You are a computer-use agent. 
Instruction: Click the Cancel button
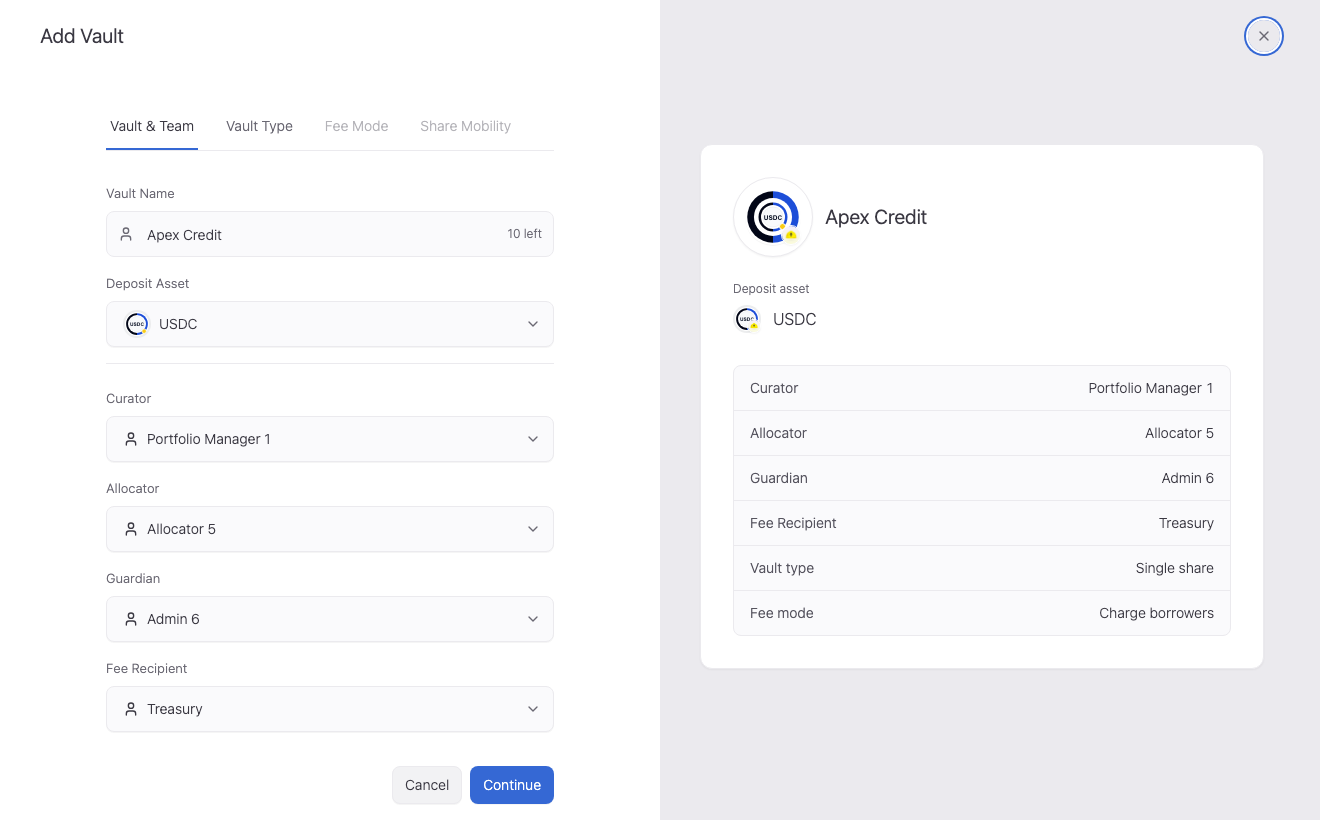coord(427,785)
